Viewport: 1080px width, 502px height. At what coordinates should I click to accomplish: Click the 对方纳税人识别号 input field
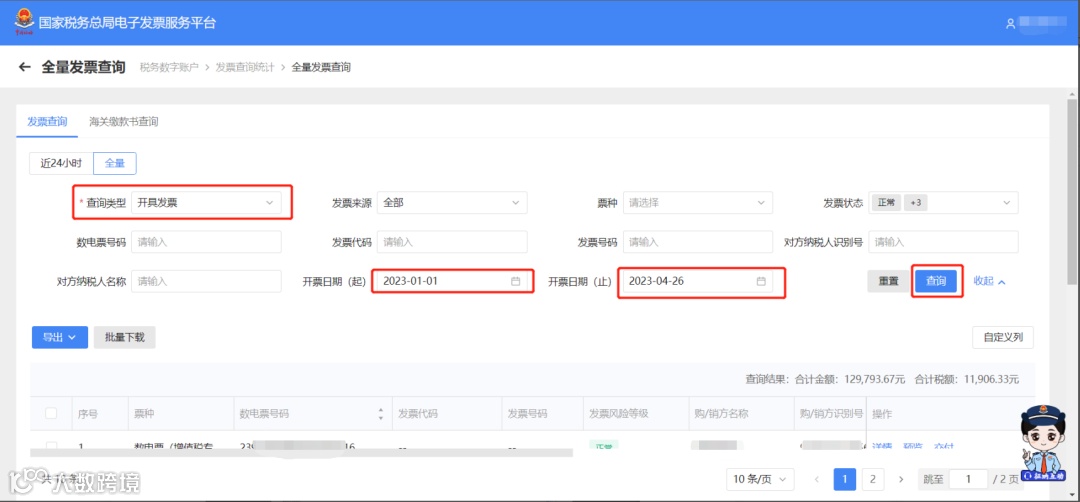coord(944,242)
